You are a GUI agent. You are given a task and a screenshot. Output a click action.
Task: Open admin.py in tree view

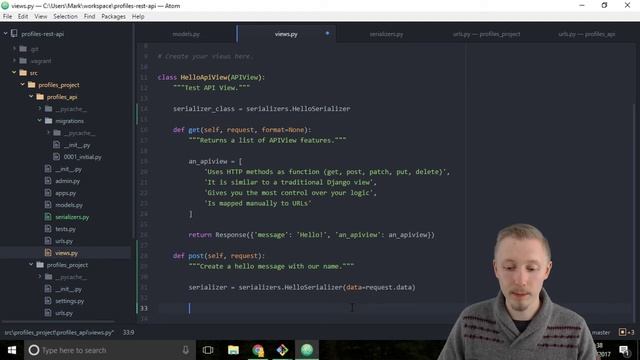pyautogui.click(x=67, y=181)
